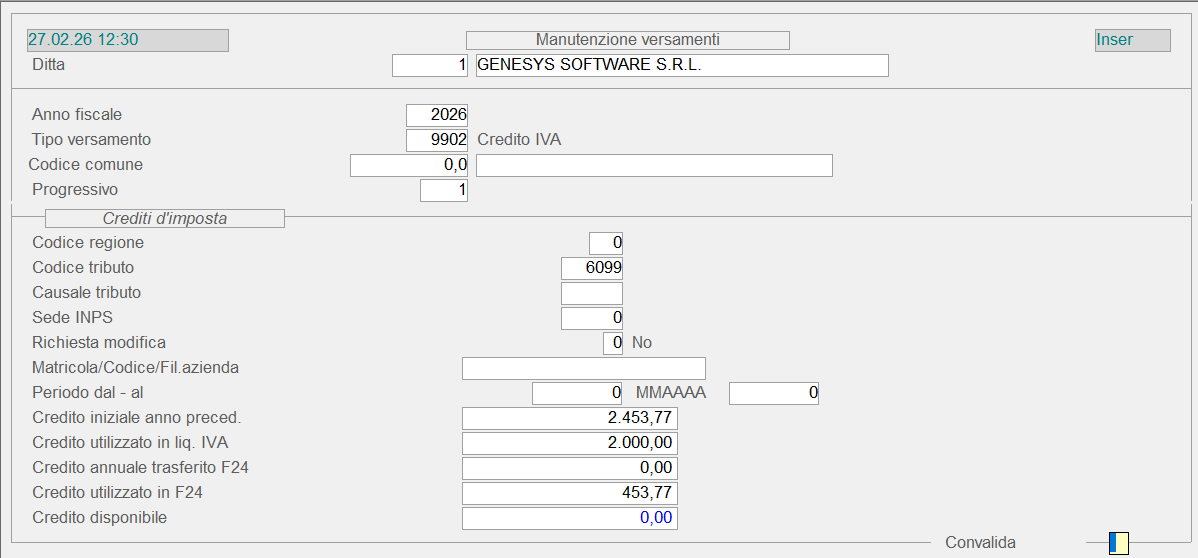Focus the Codice tributo field showing 6099
1198x558 pixels.
(x=592, y=268)
